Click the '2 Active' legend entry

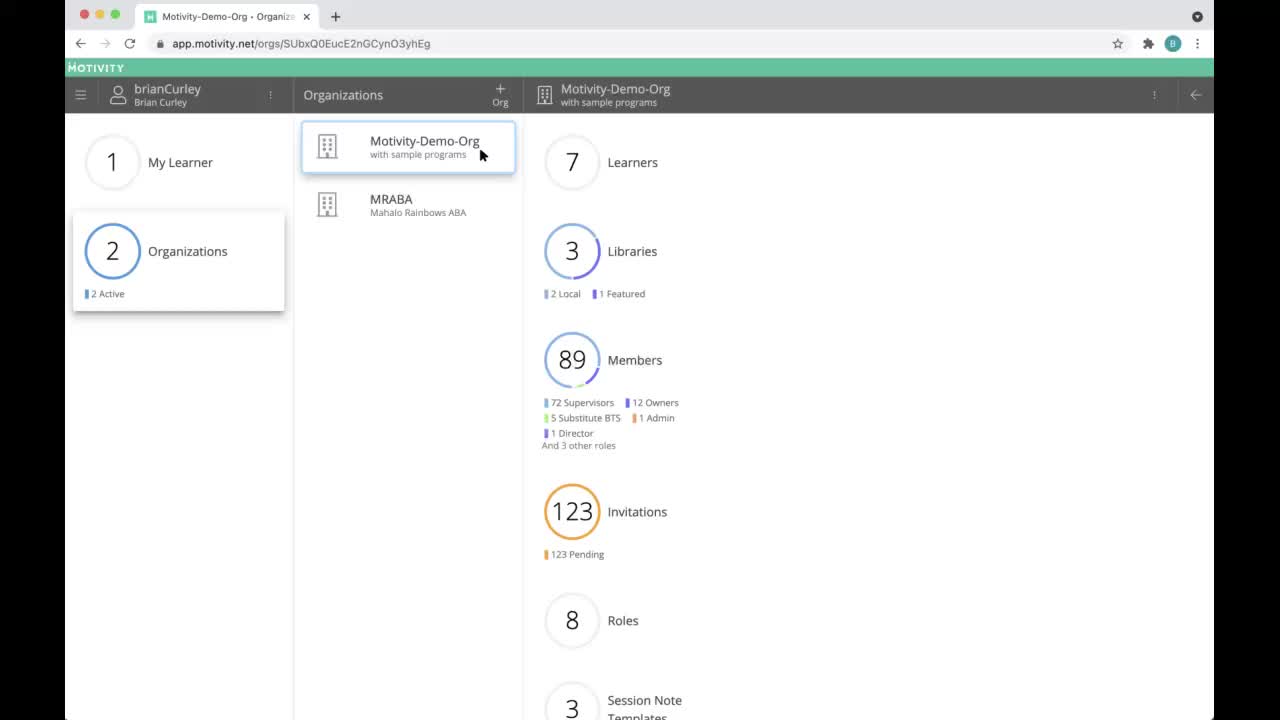[x=105, y=294]
